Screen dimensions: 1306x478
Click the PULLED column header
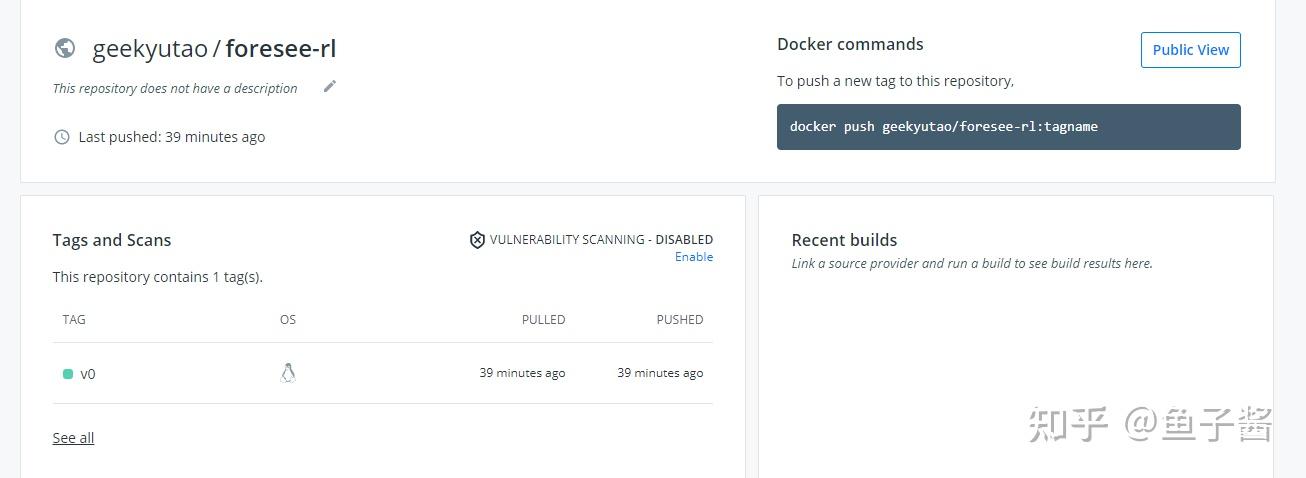(x=543, y=320)
